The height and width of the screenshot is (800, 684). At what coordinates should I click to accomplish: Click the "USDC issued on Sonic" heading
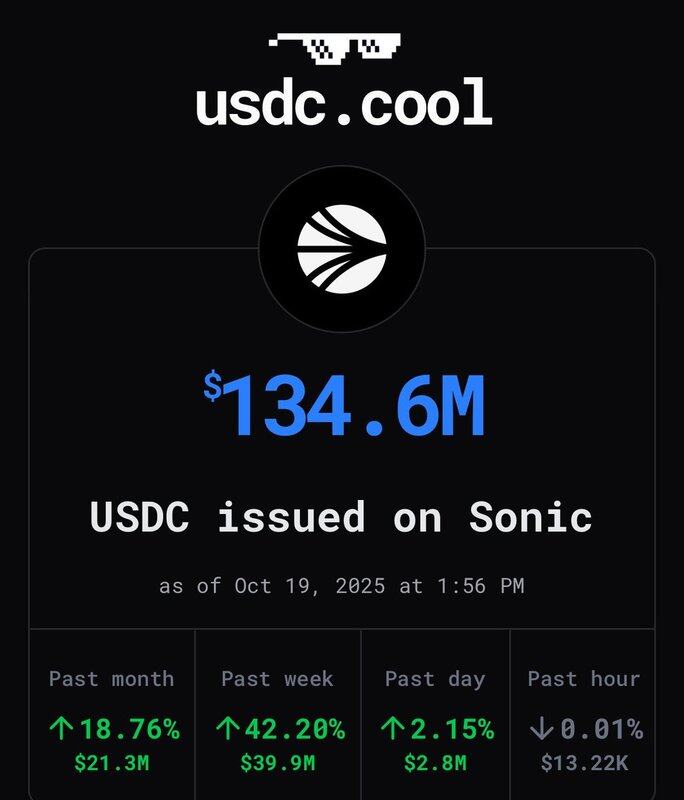coord(342,517)
